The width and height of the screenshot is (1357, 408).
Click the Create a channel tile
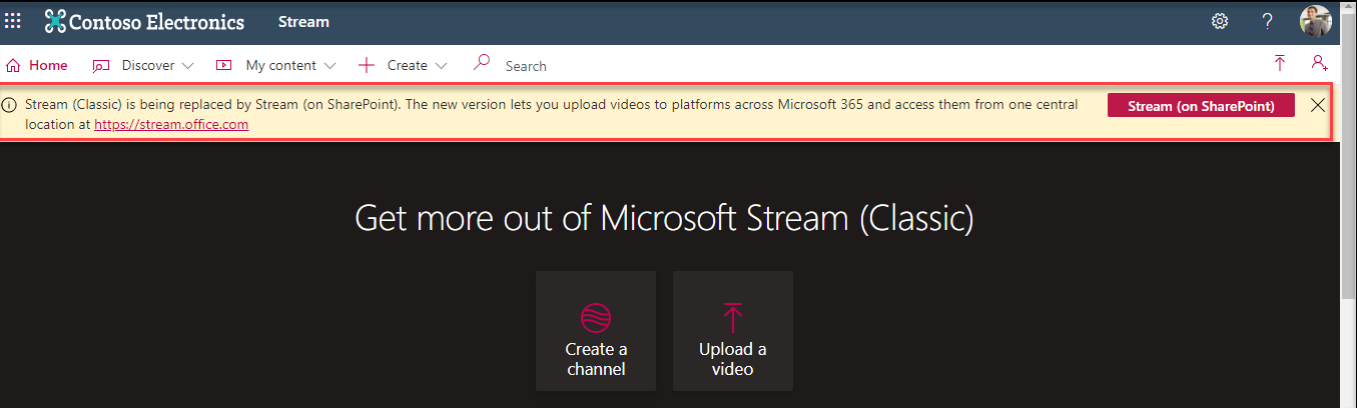tap(596, 331)
